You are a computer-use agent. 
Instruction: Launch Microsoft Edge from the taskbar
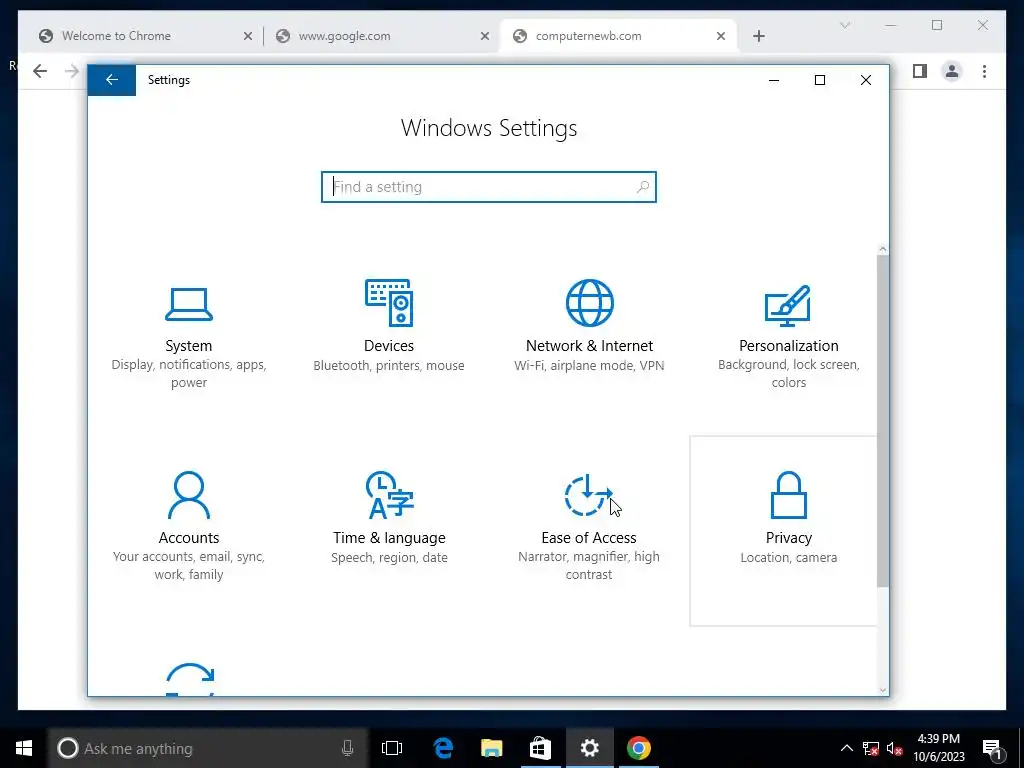click(443, 748)
